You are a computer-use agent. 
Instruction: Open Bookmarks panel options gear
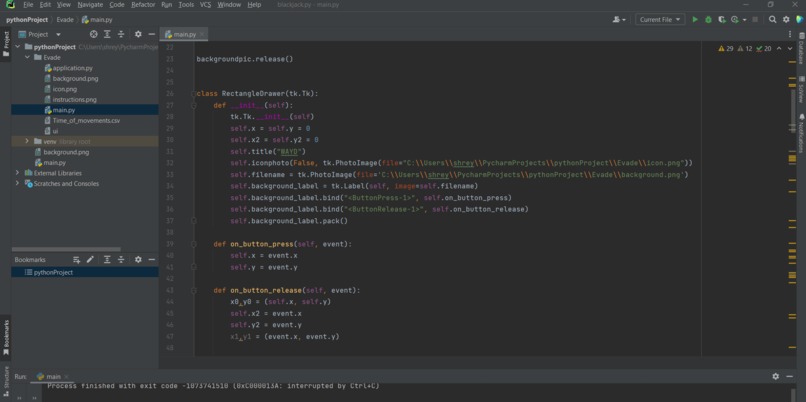[138, 260]
